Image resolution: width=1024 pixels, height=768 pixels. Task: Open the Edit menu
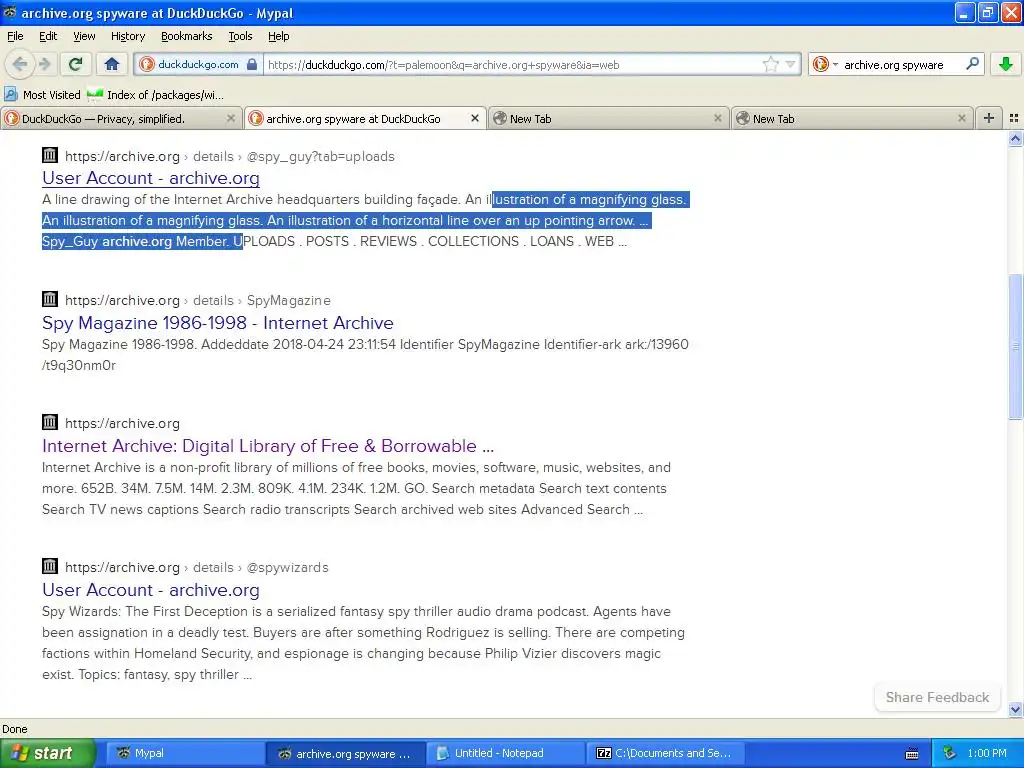[x=48, y=36]
